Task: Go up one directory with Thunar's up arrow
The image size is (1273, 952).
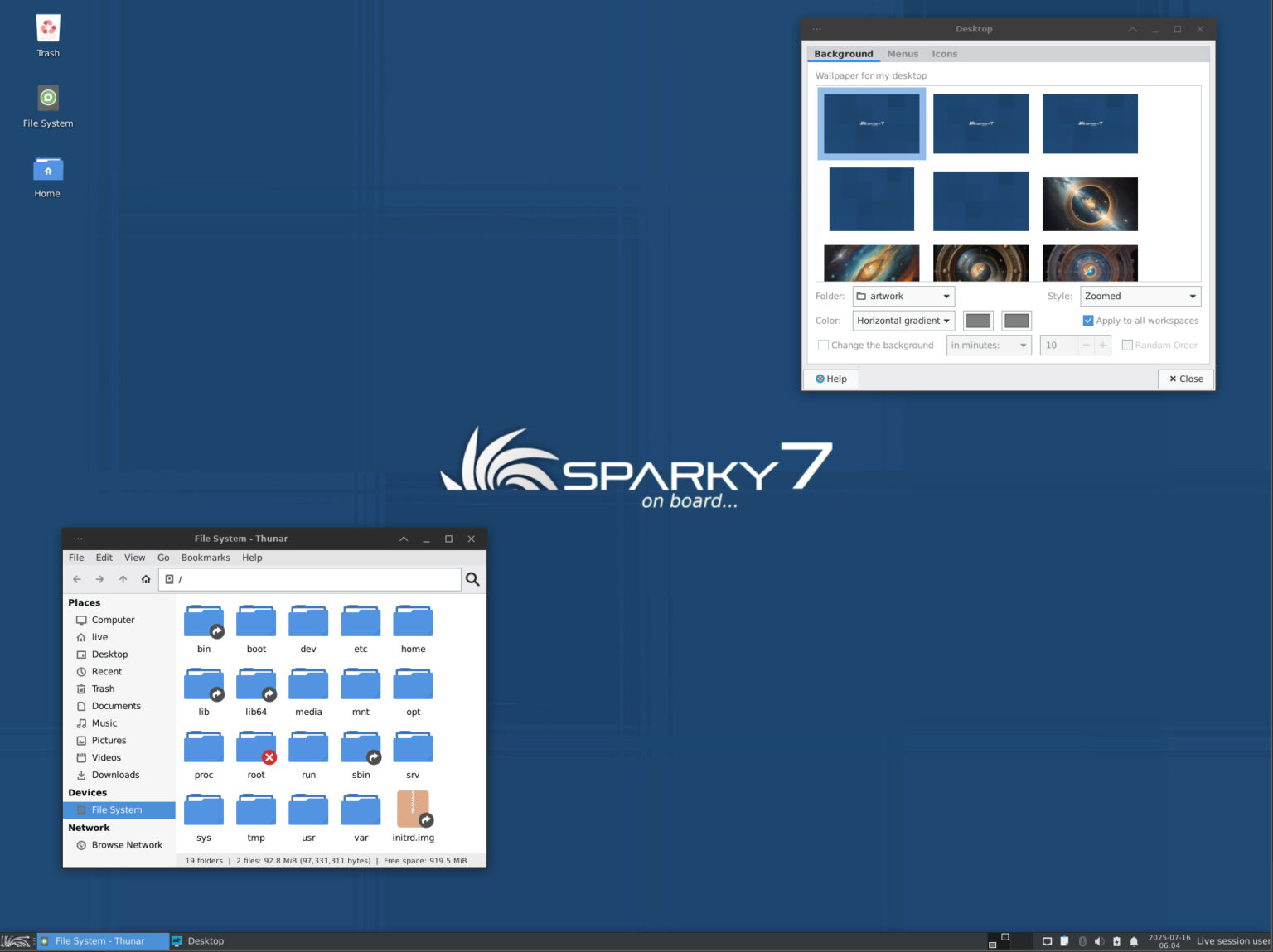Action: (x=123, y=579)
